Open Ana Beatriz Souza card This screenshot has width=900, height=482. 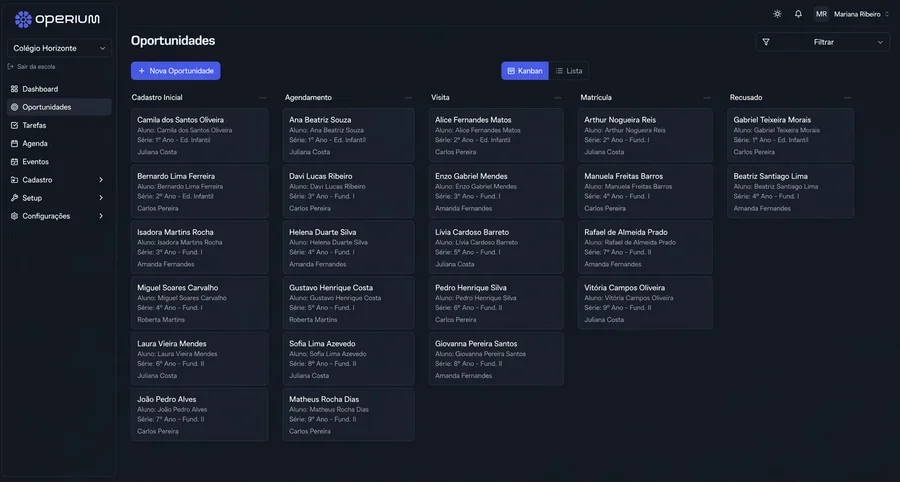tap(348, 135)
